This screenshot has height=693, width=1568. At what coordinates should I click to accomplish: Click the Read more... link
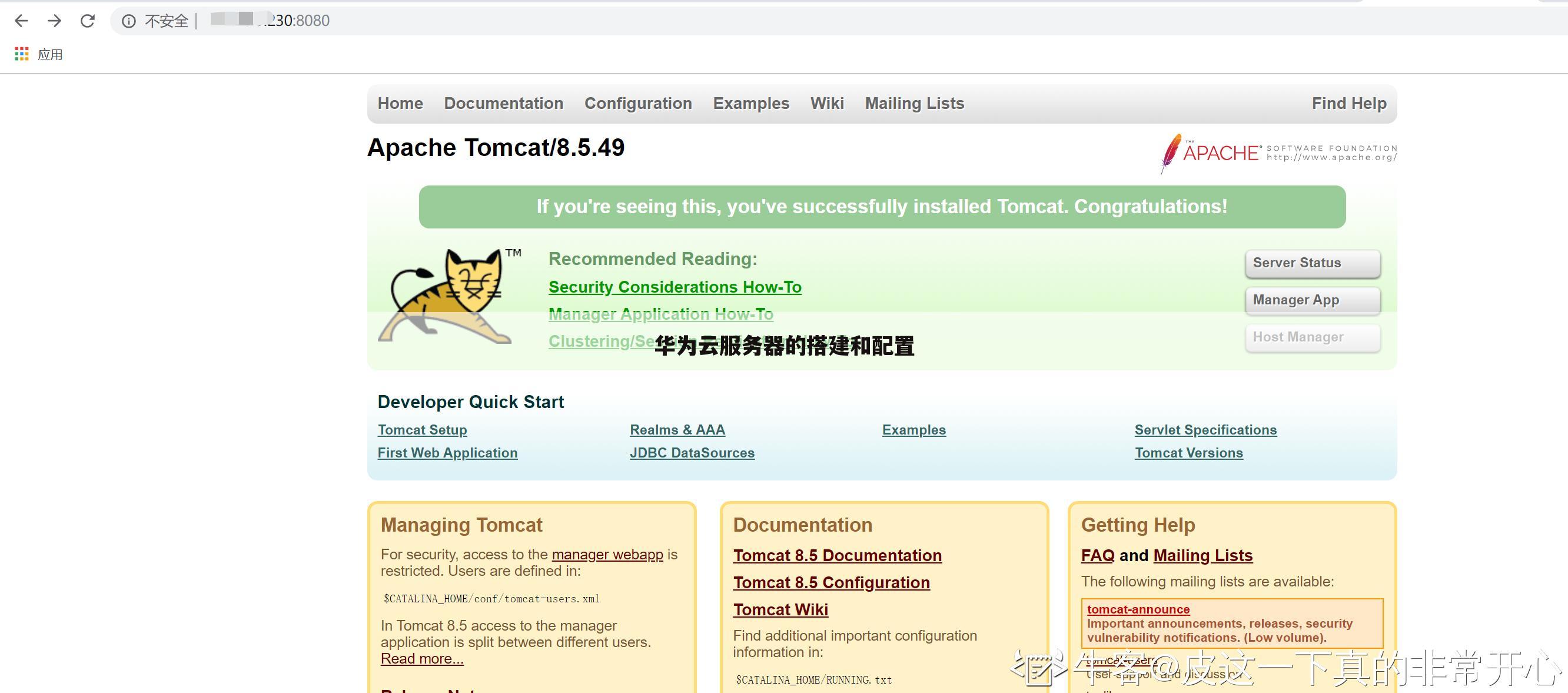click(422, 659)
